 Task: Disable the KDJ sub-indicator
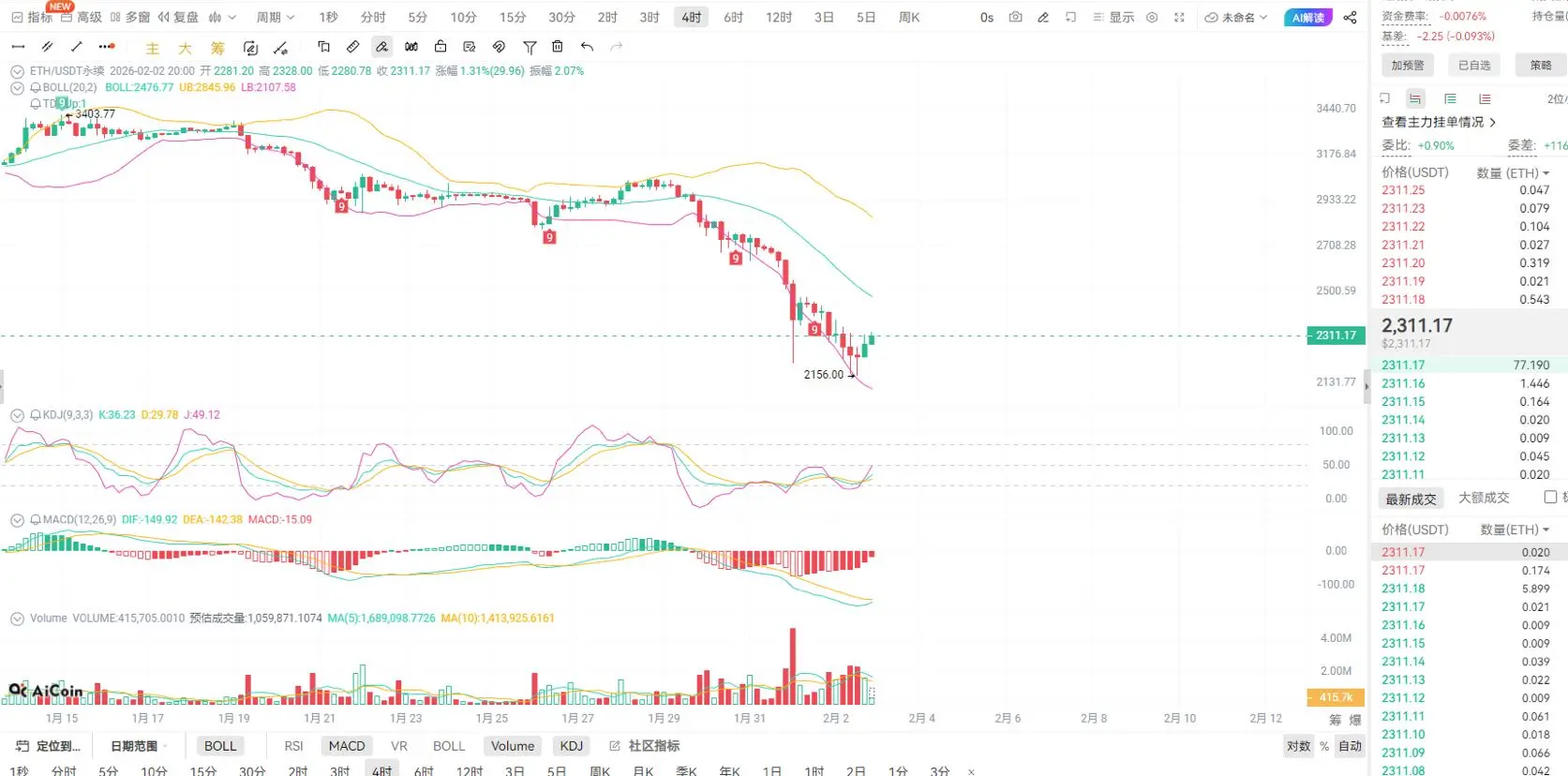[571, 746]
